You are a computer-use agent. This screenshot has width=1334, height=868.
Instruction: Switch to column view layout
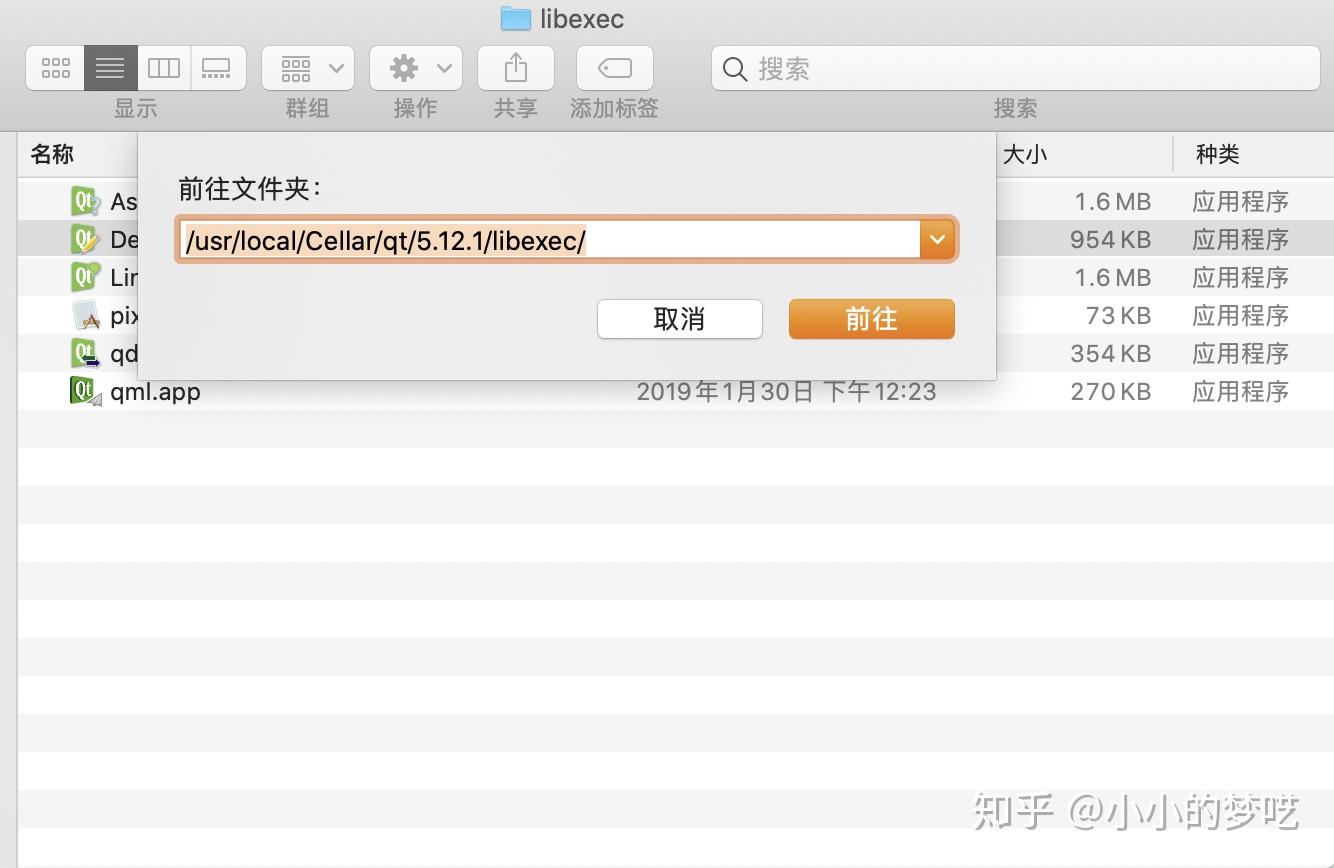pos(163,67)
